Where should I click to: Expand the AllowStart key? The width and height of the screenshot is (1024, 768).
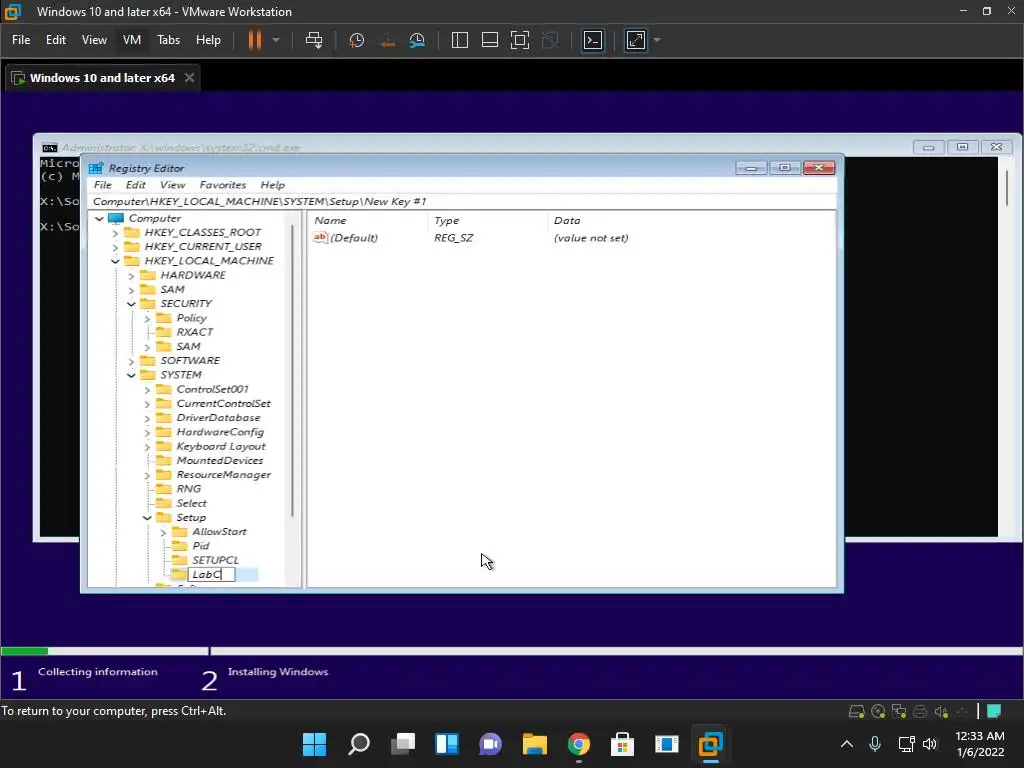(163, 533)
